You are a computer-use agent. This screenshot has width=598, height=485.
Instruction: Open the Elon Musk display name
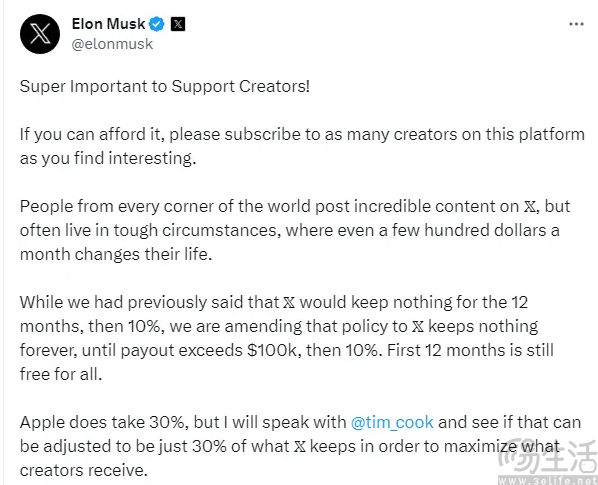(x=108, y=24)
